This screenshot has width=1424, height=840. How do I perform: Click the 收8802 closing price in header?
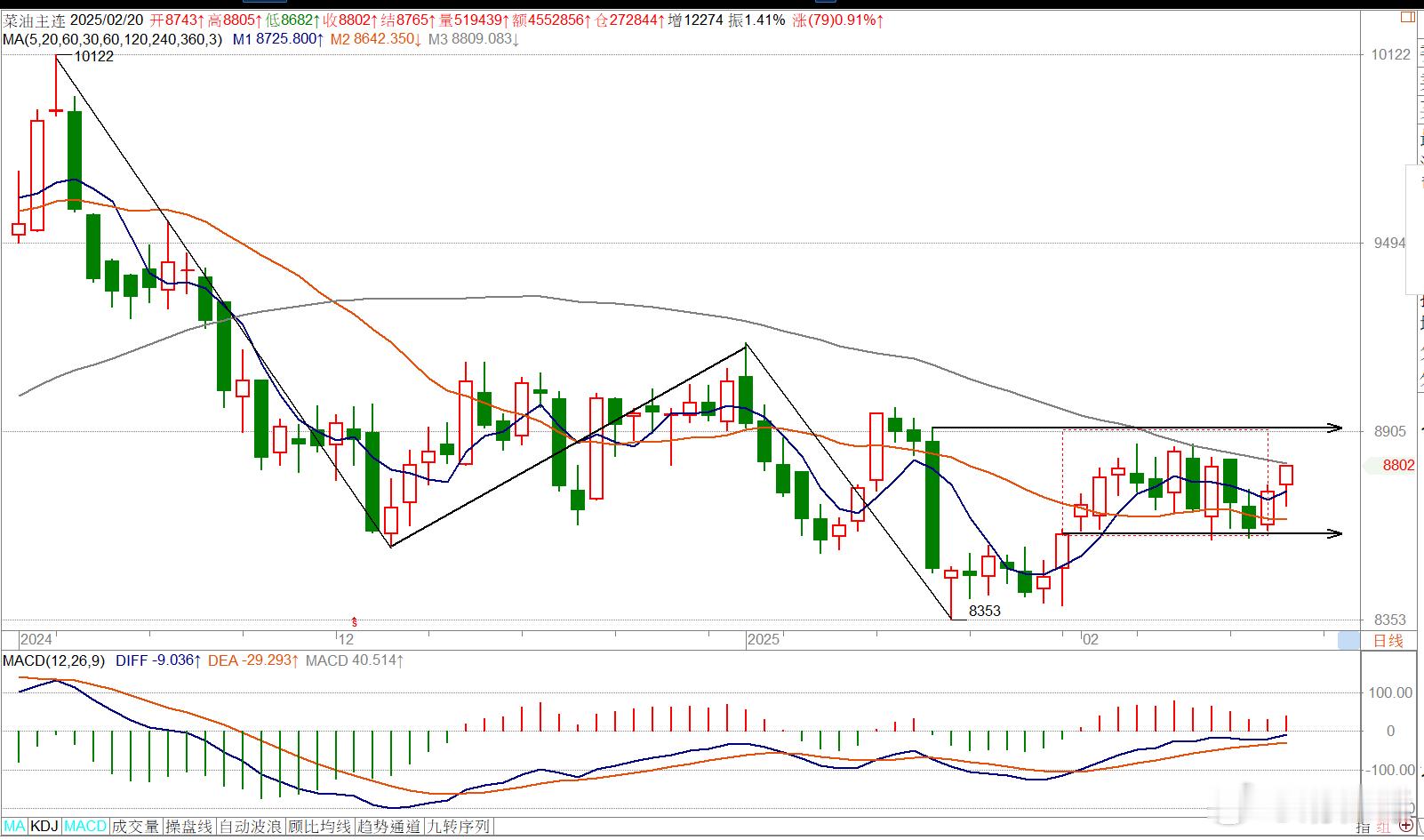tap(350, 20)
